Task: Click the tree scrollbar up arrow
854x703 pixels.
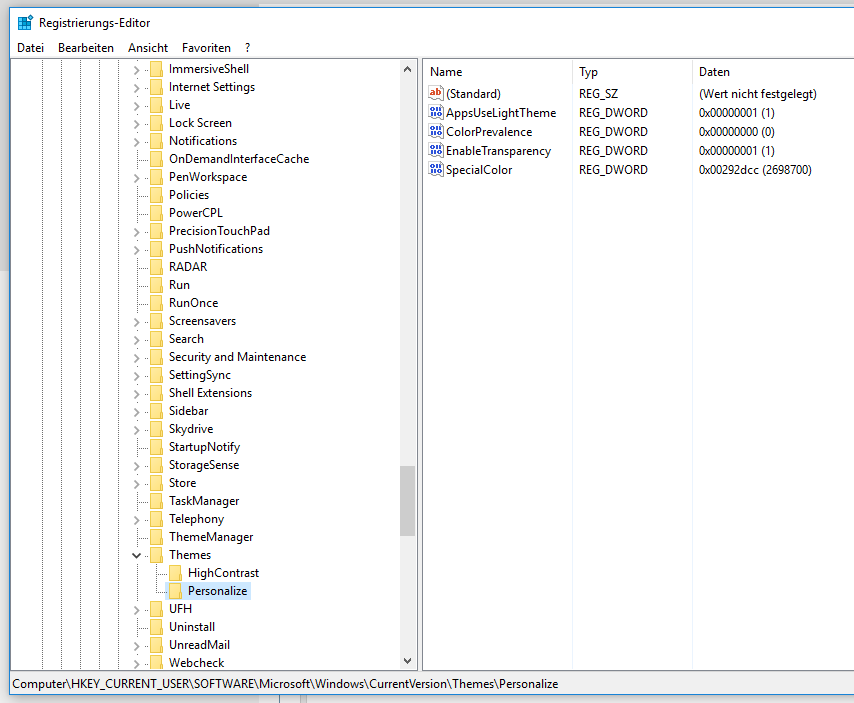Action: [407, 69]
